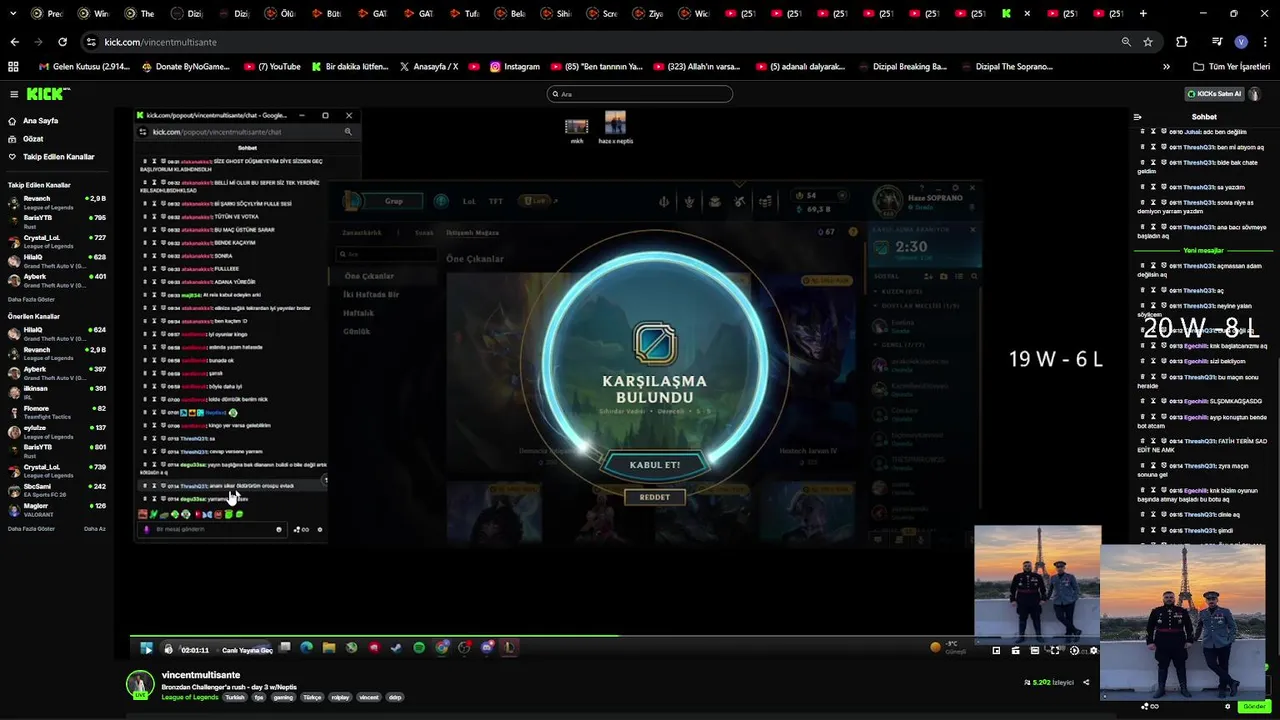Screen dimensions: 1280x720
Task: Open İki Haftada Bir store section
Action: point(371,294)
